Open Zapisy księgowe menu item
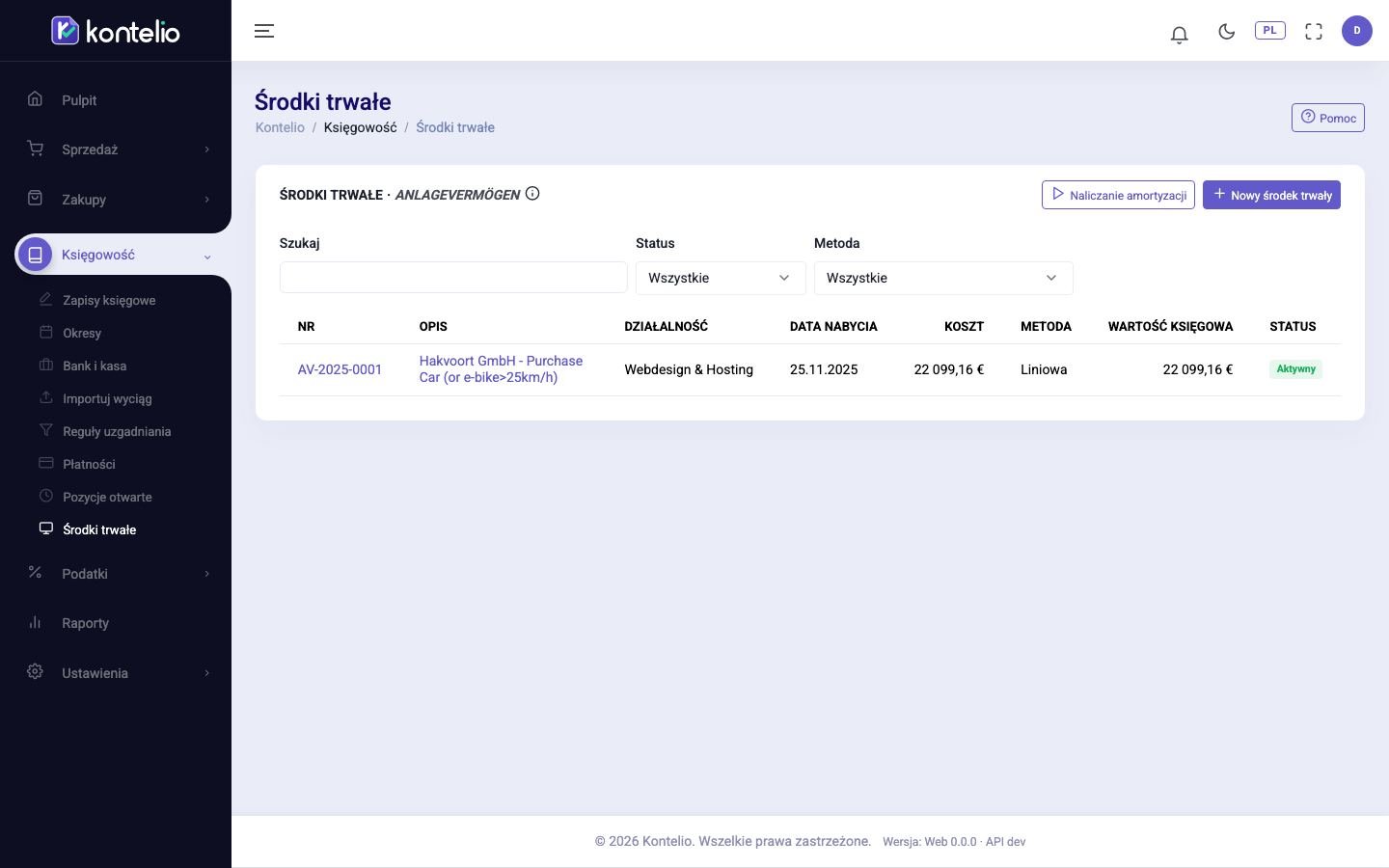The height and width of the screenshot is (868, 1389). coord(109,300)
